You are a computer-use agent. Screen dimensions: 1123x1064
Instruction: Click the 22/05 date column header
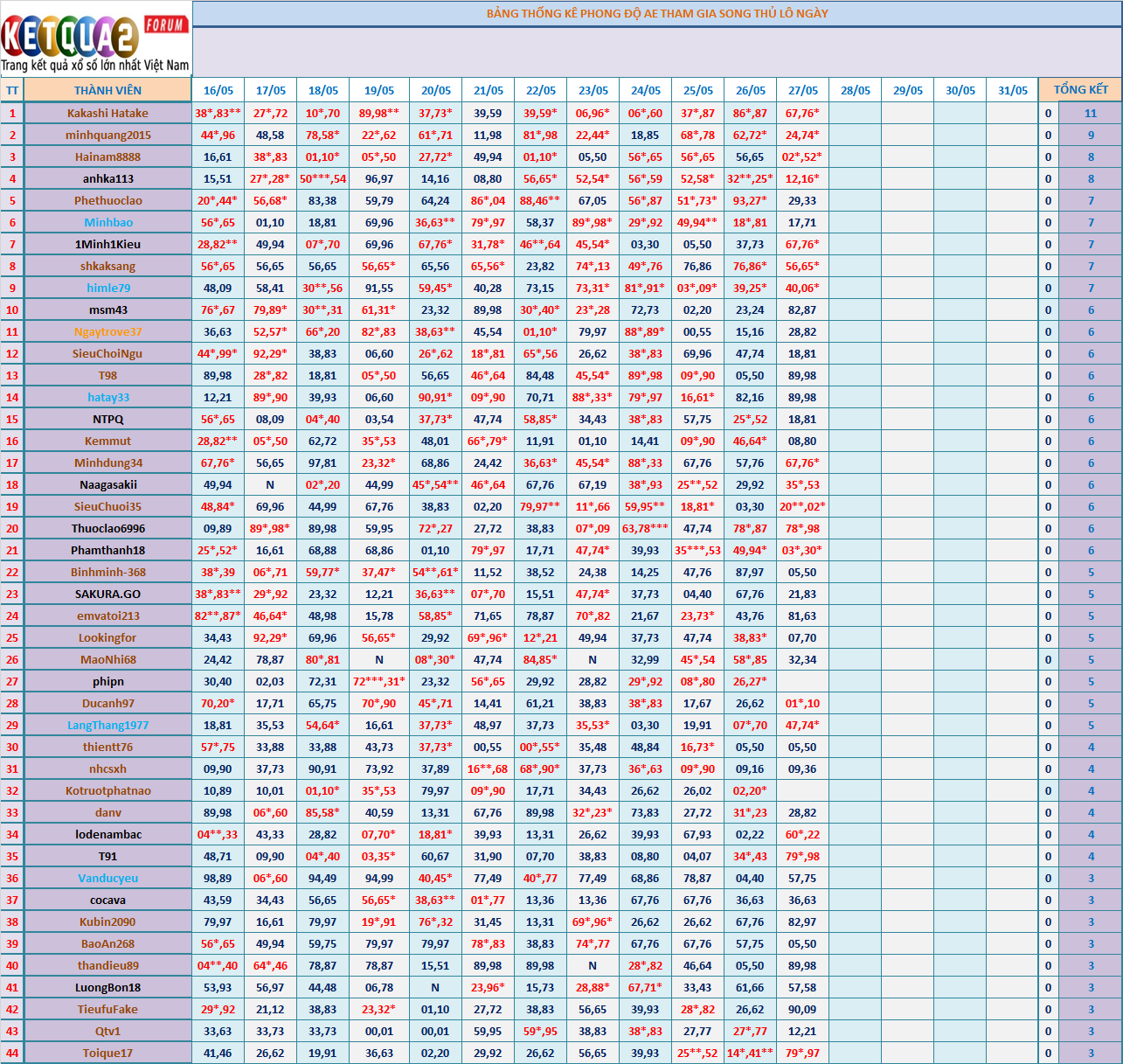pyautogui.click(x=540, y=90)
